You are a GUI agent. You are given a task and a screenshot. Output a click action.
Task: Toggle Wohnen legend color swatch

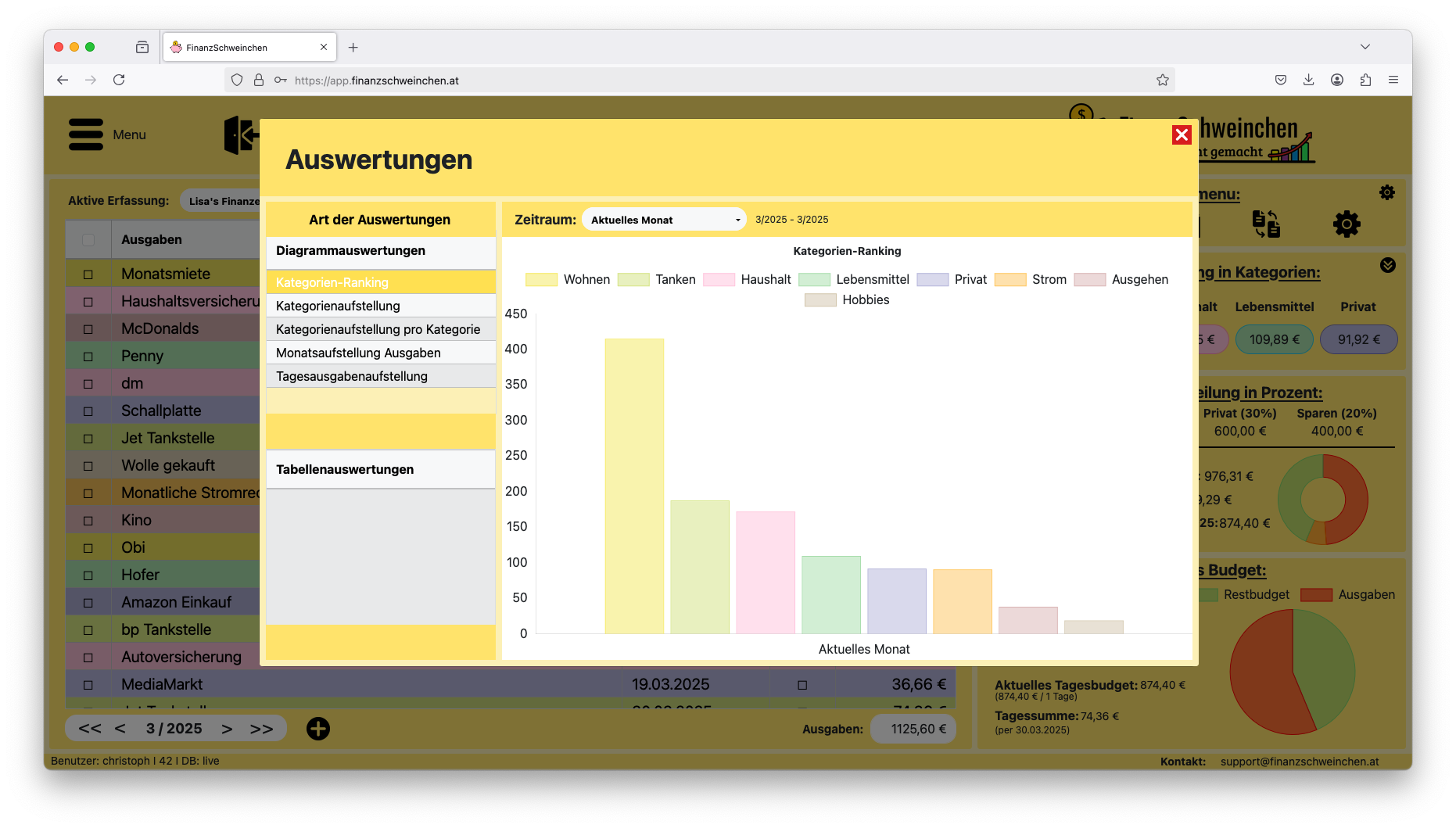pyautogui.click(x=541, y=280)
